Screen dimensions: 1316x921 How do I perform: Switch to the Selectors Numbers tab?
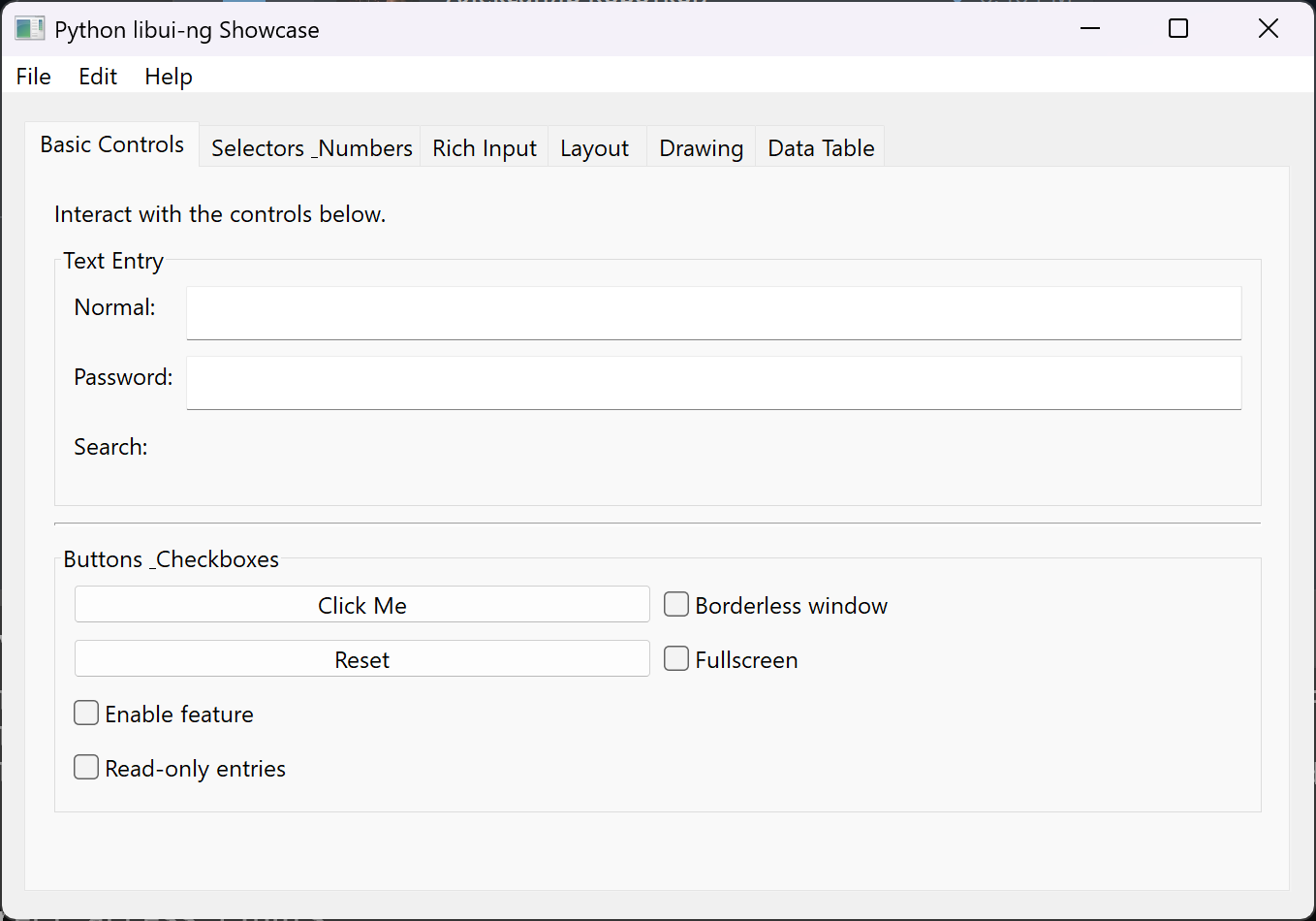tap(311, 148)
